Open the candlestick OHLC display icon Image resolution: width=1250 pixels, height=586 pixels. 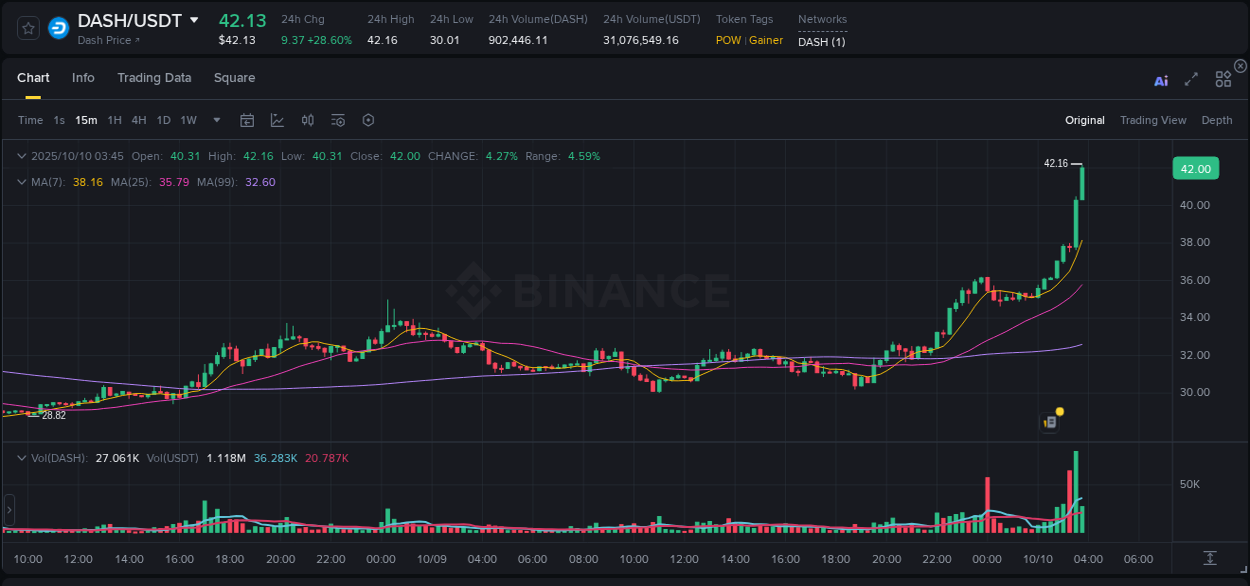[307, 120]
